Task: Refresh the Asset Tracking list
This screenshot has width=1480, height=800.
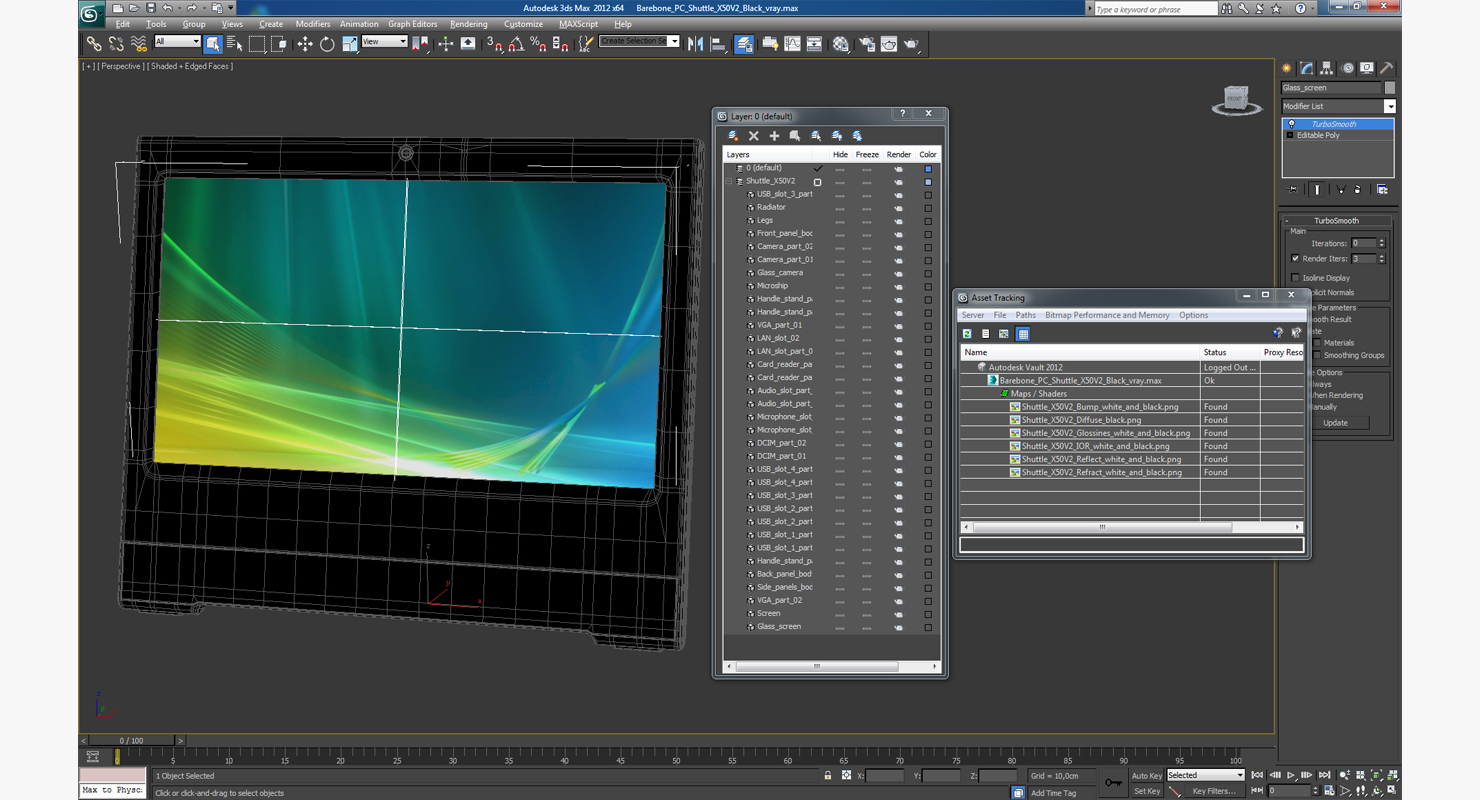Action: 967,334
